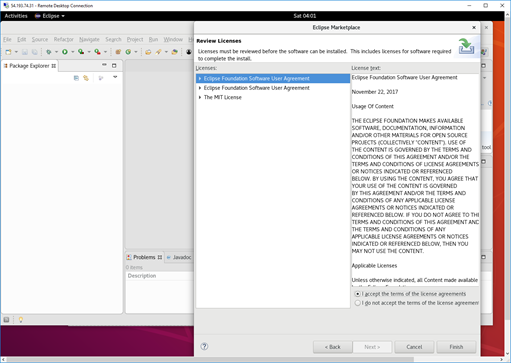
Task: Open the Source menu
Action: [x=40, y=39]
